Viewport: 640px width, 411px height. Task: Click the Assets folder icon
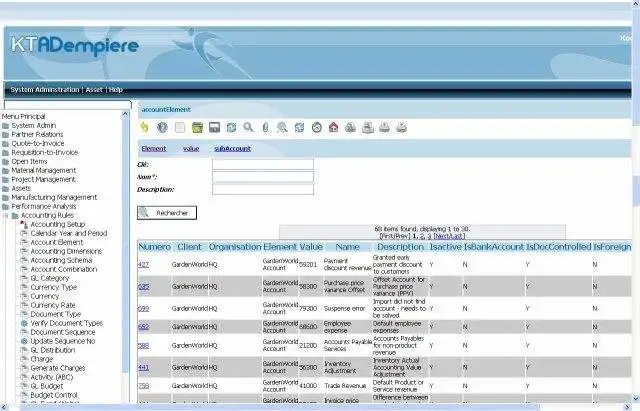(x=5, y=189)
